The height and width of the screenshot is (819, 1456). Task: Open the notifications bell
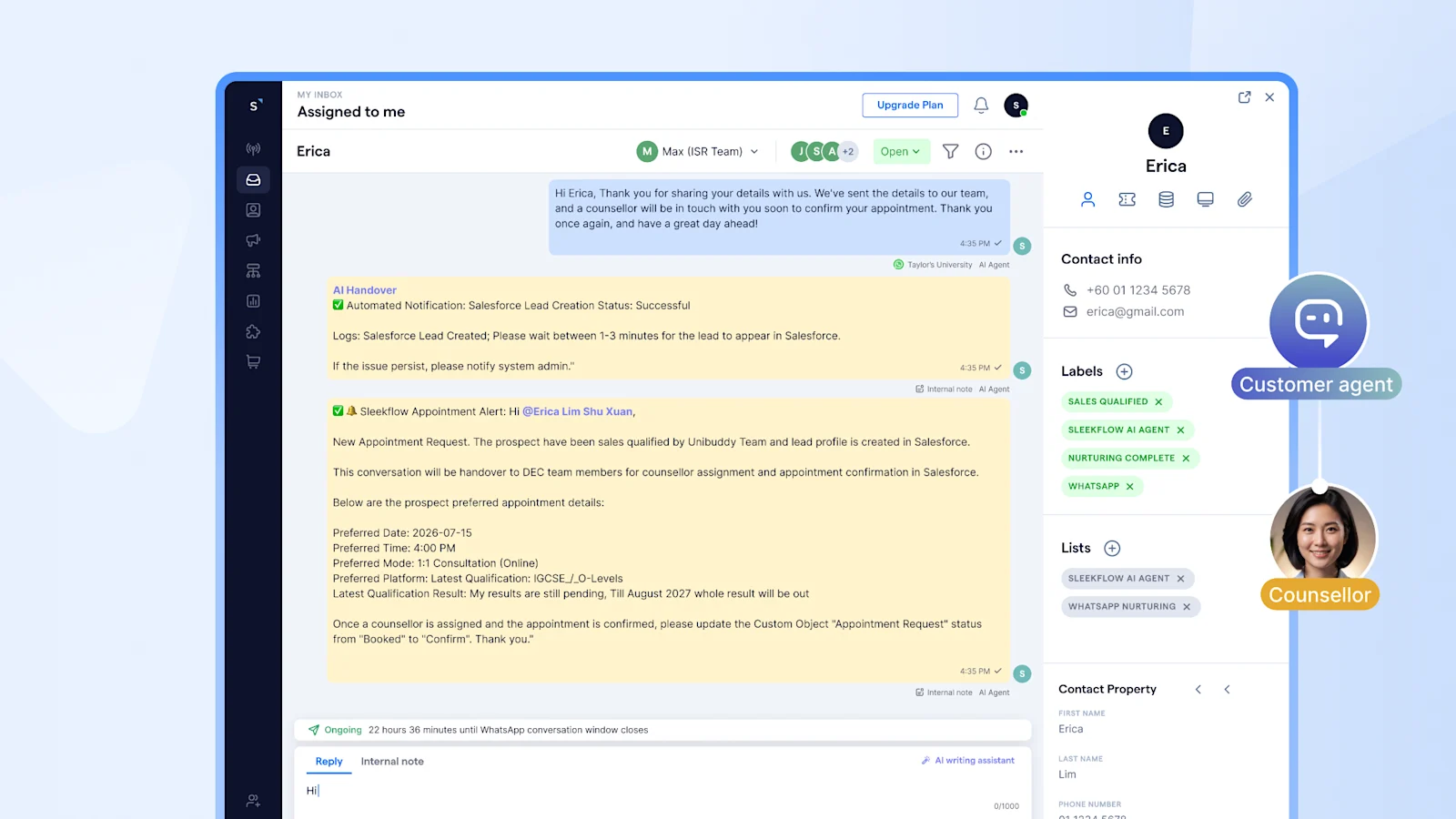(x=981, y=106)
